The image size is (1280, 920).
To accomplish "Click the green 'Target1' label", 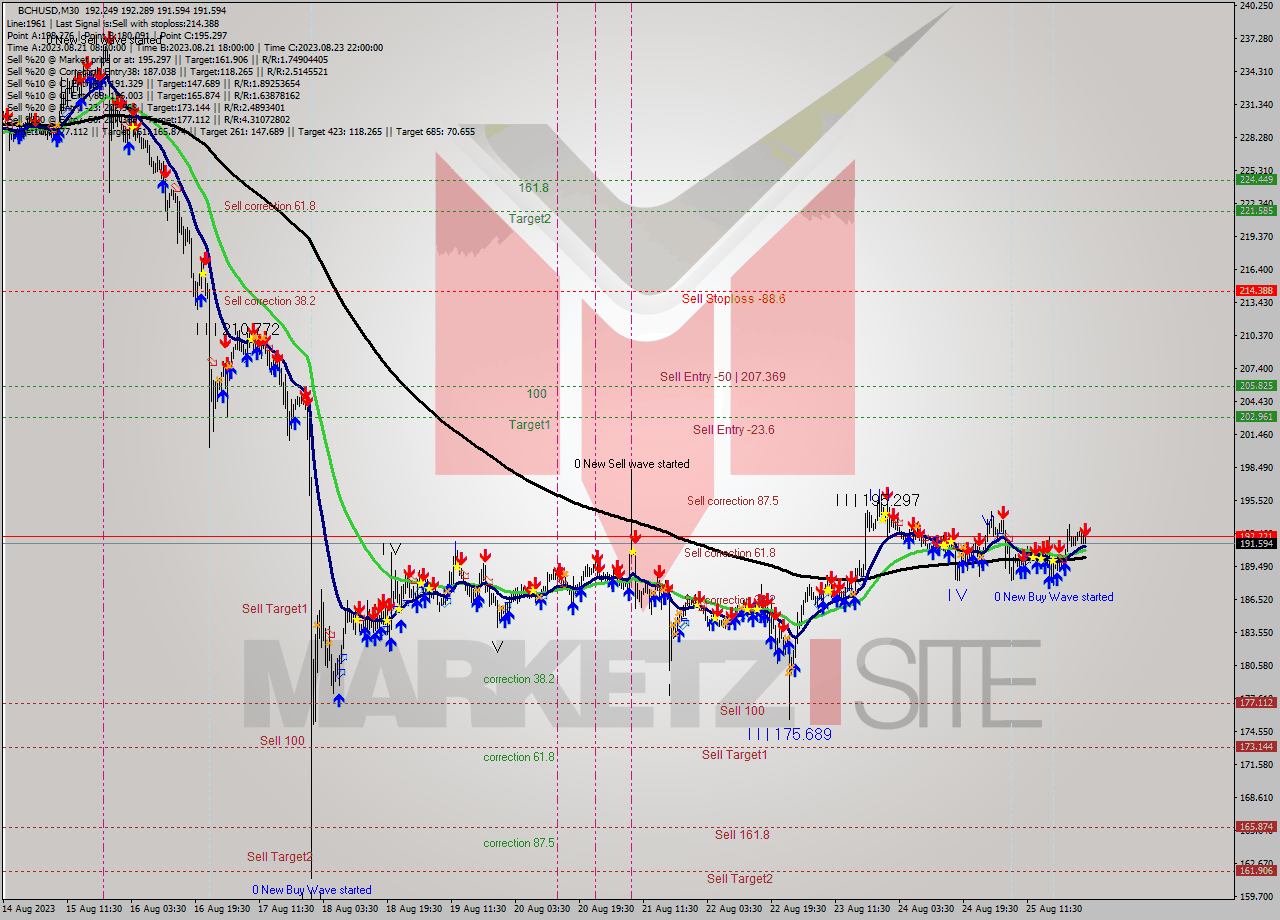I will click(529, 424).
